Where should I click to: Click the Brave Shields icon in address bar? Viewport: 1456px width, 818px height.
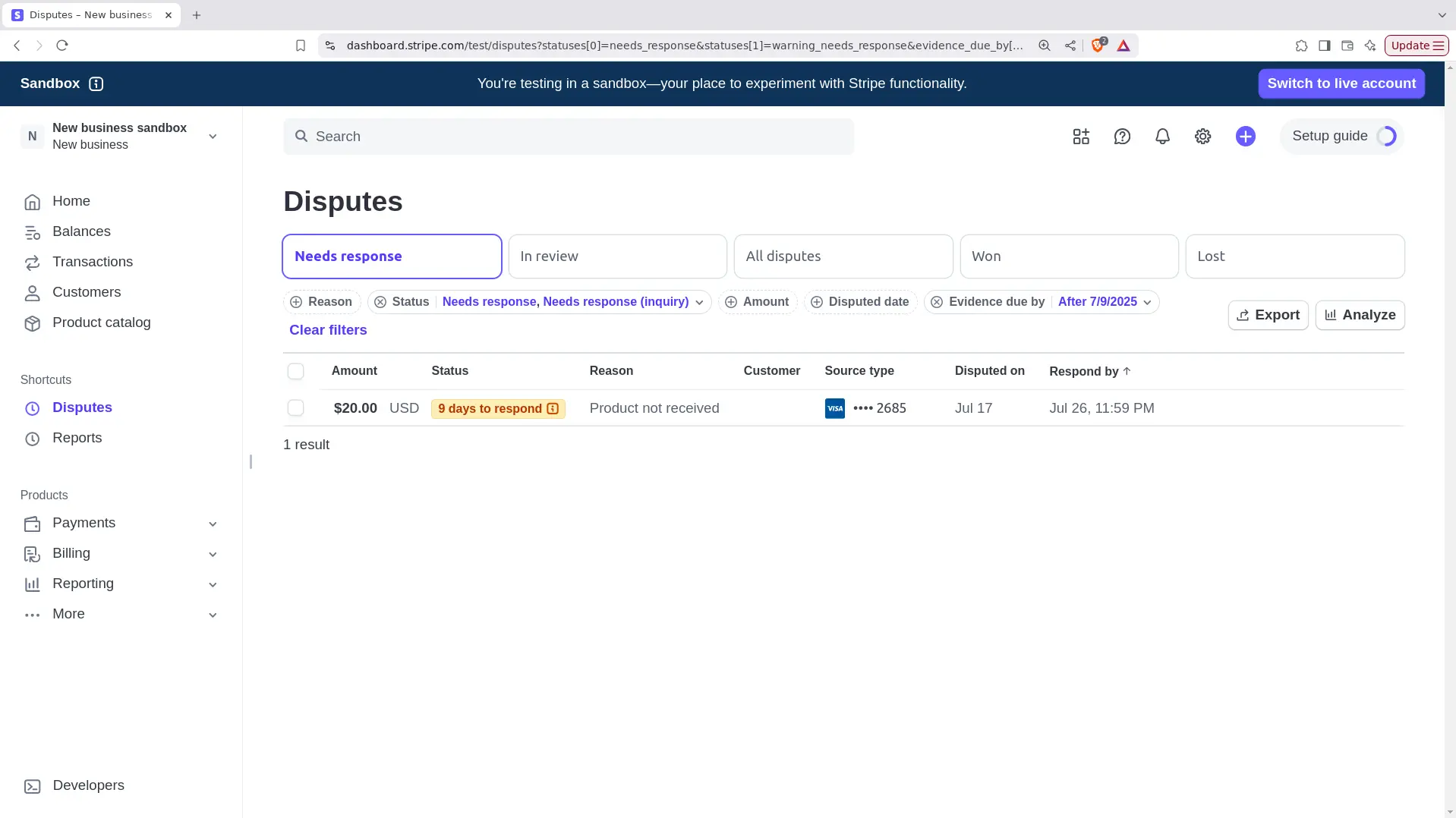click(x=1096, y=46)
